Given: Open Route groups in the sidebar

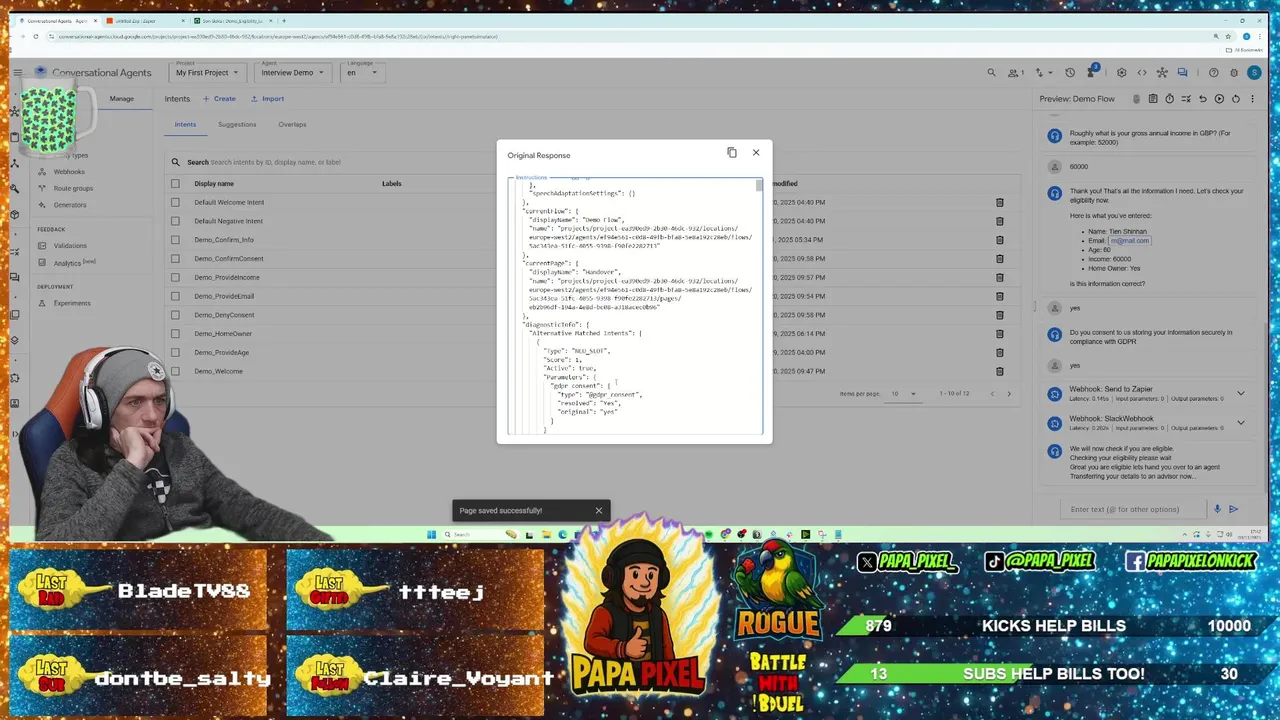Looking at the screenshot, I should click(x=73, y=188).
